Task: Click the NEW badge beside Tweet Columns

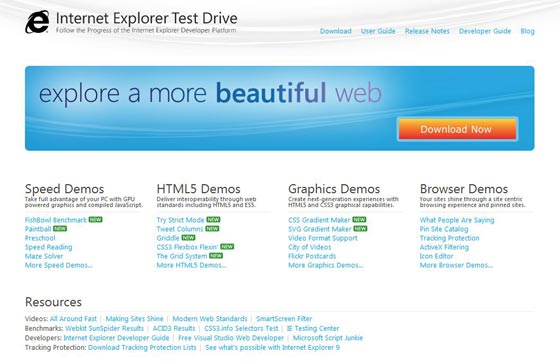Action: tap(212, 228)
